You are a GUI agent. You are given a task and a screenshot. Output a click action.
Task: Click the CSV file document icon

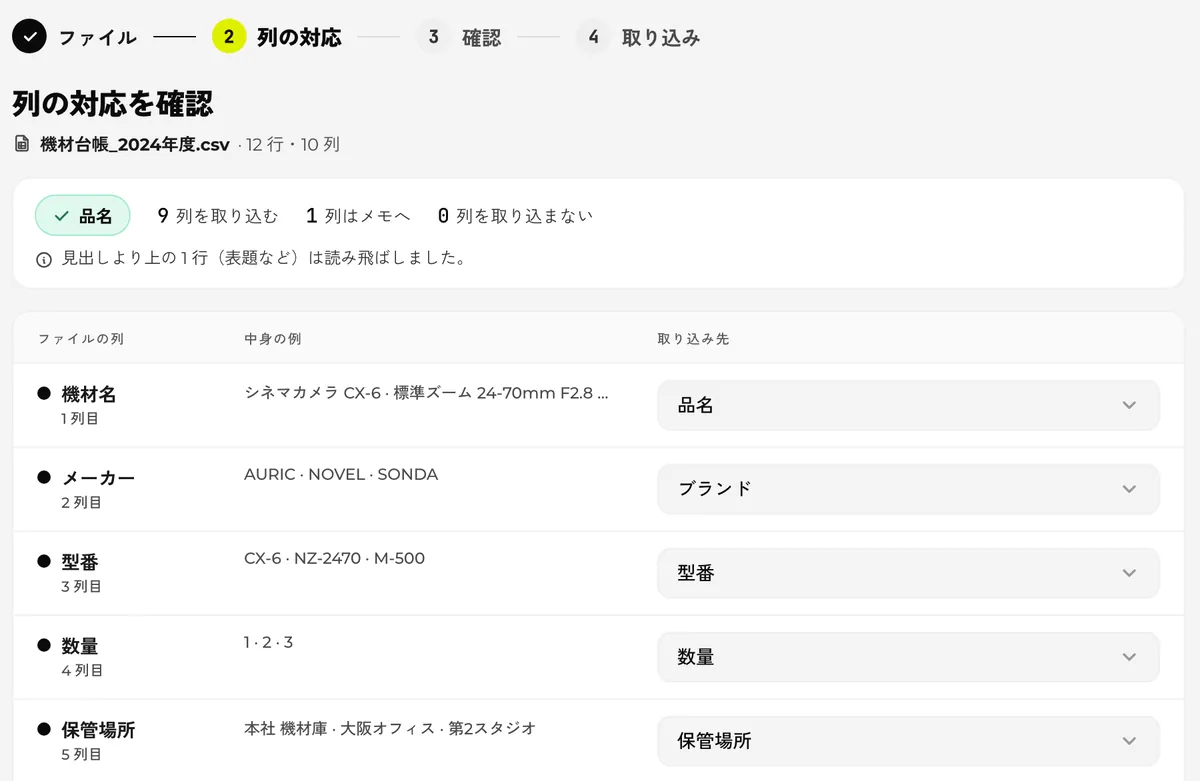pos(22,144)
